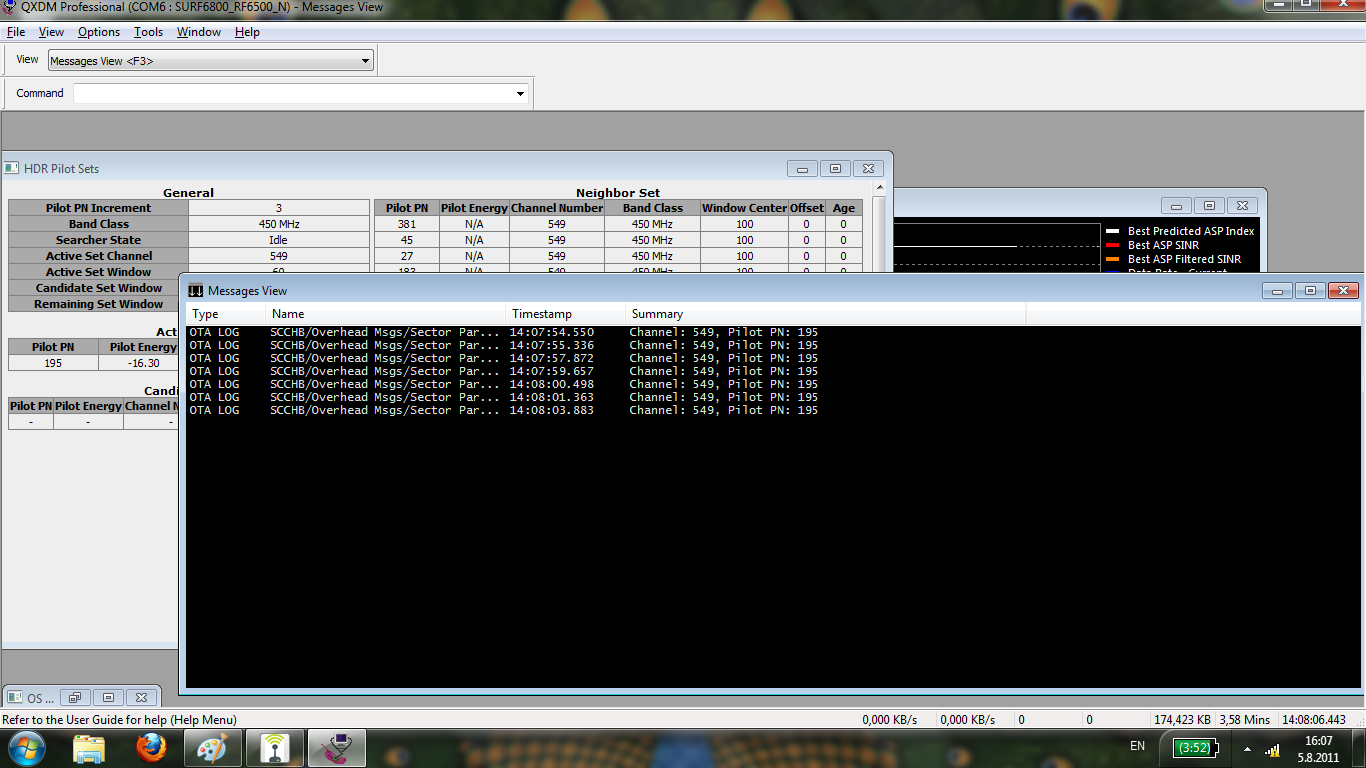Sort messages by Name column header
Image resolution: width=1366 pixels, height=768 pixels.
tap(386, 314)
